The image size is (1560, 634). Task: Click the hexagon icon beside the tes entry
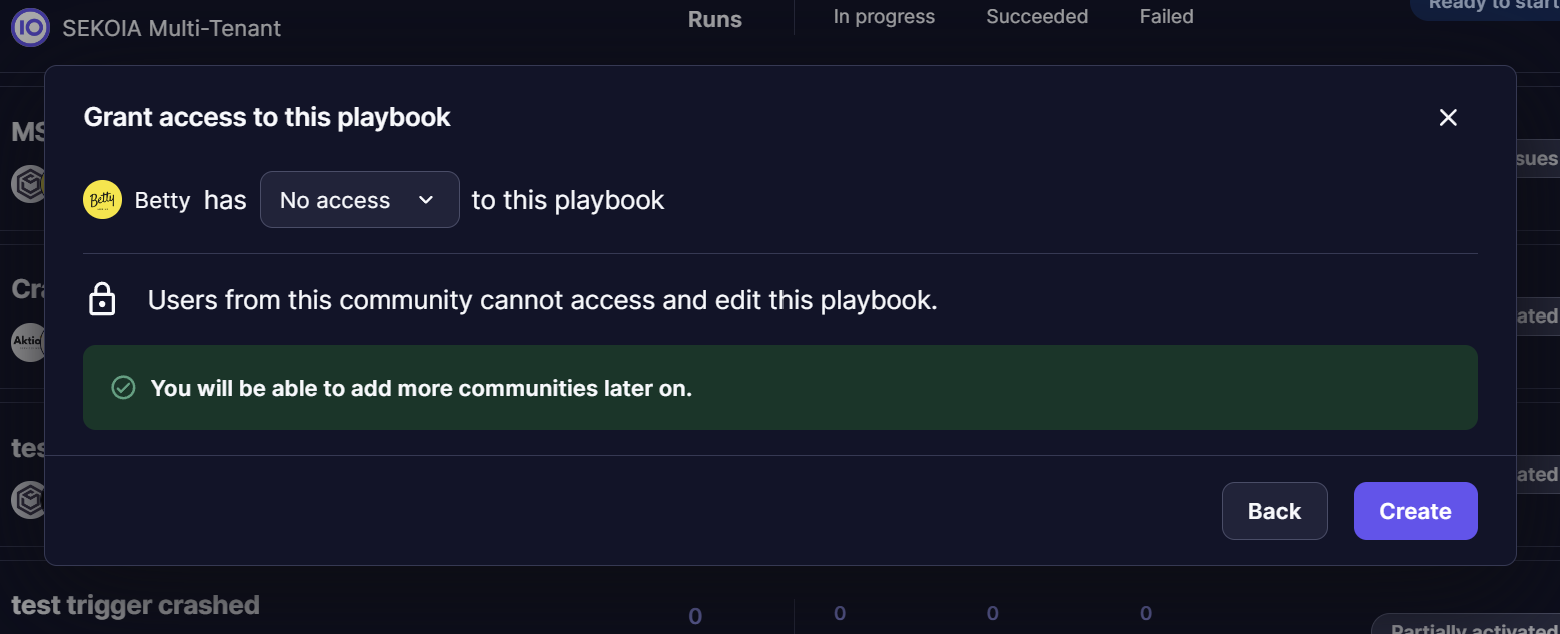(25, 500)
